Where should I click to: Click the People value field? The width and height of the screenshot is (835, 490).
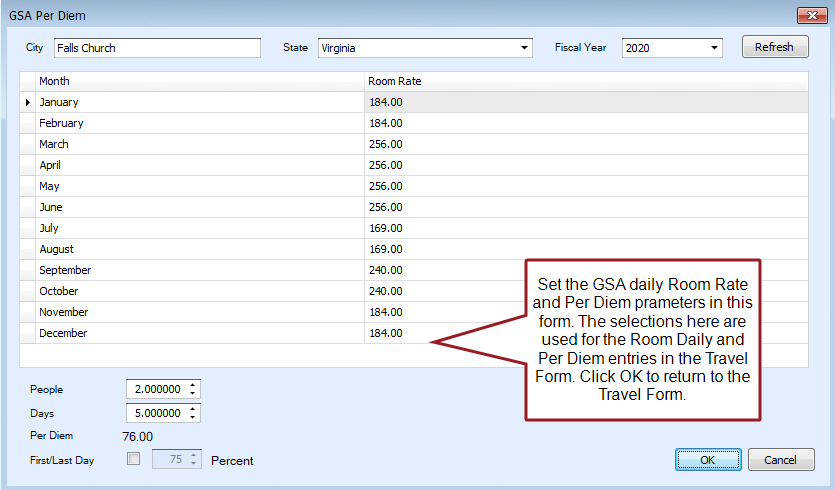[157, 389]
